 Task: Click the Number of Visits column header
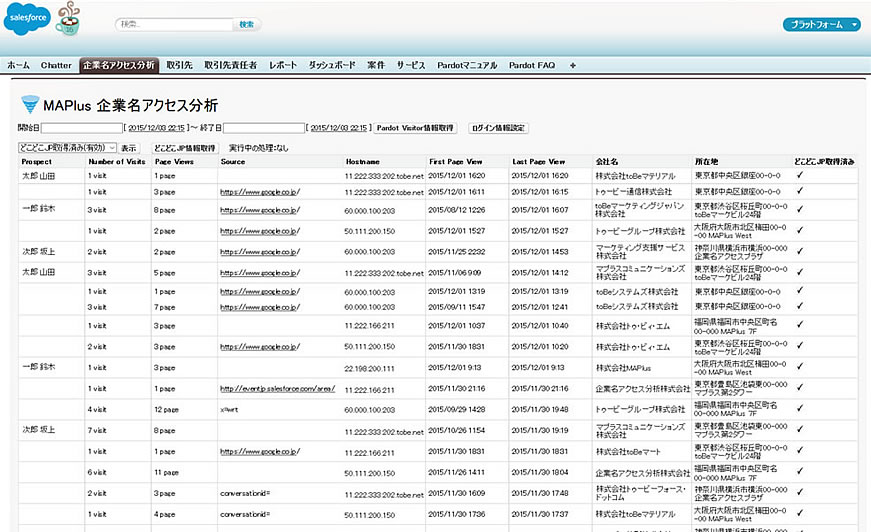[117, 162]
